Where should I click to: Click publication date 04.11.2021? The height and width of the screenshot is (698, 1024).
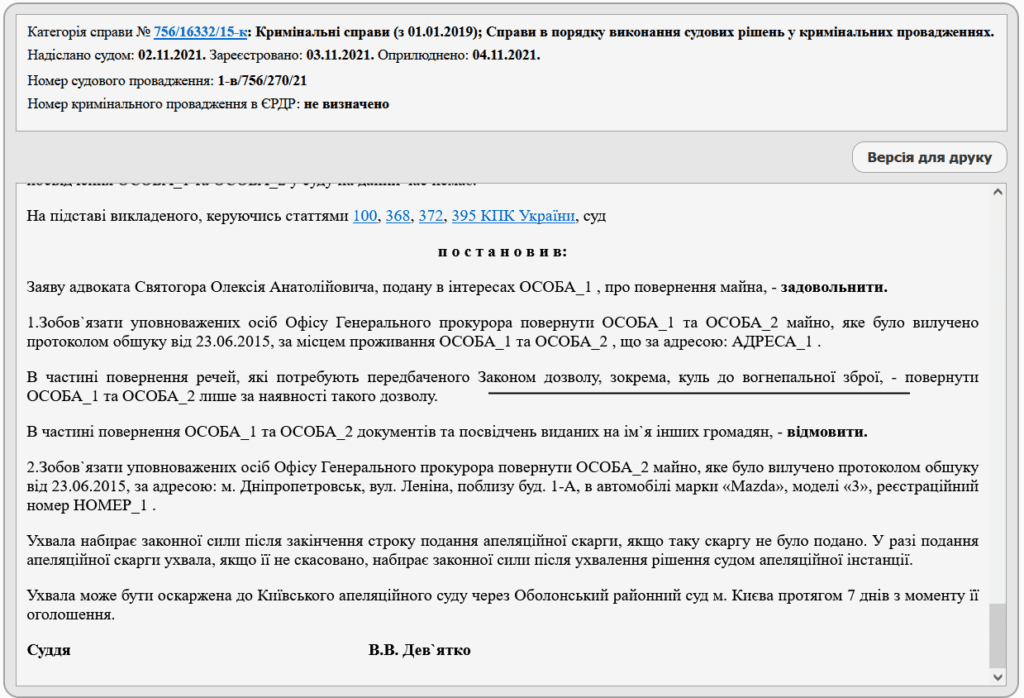[506, 56]
